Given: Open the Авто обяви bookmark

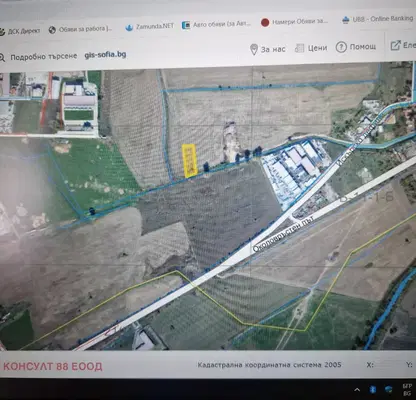Looking at the screenshot, I should 217,24.
